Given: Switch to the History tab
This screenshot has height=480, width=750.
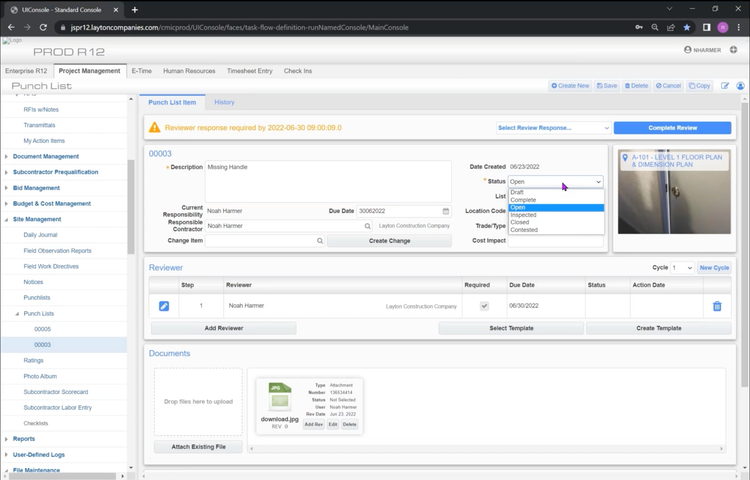Looking at the screenshot, I should coord(224,102).
